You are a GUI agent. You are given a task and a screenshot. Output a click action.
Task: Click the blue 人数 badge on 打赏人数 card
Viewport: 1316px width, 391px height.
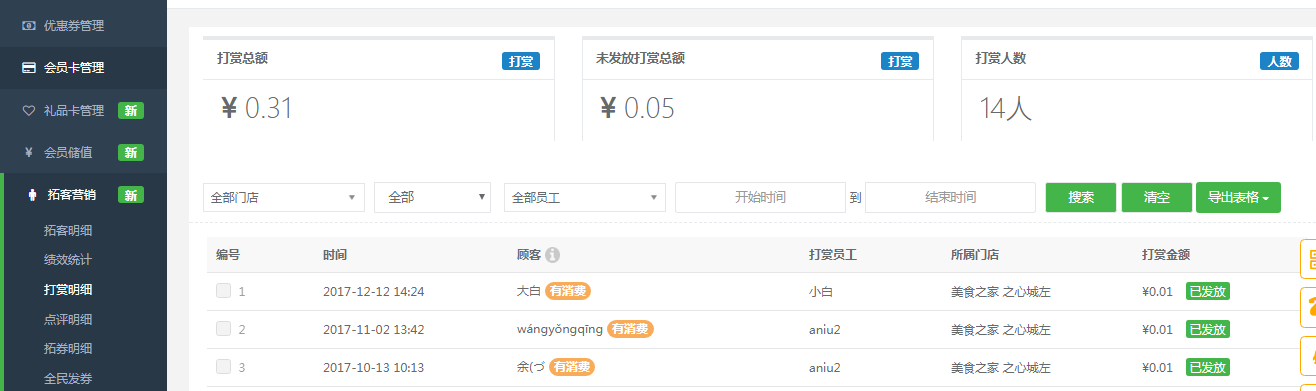point(1279,61)
